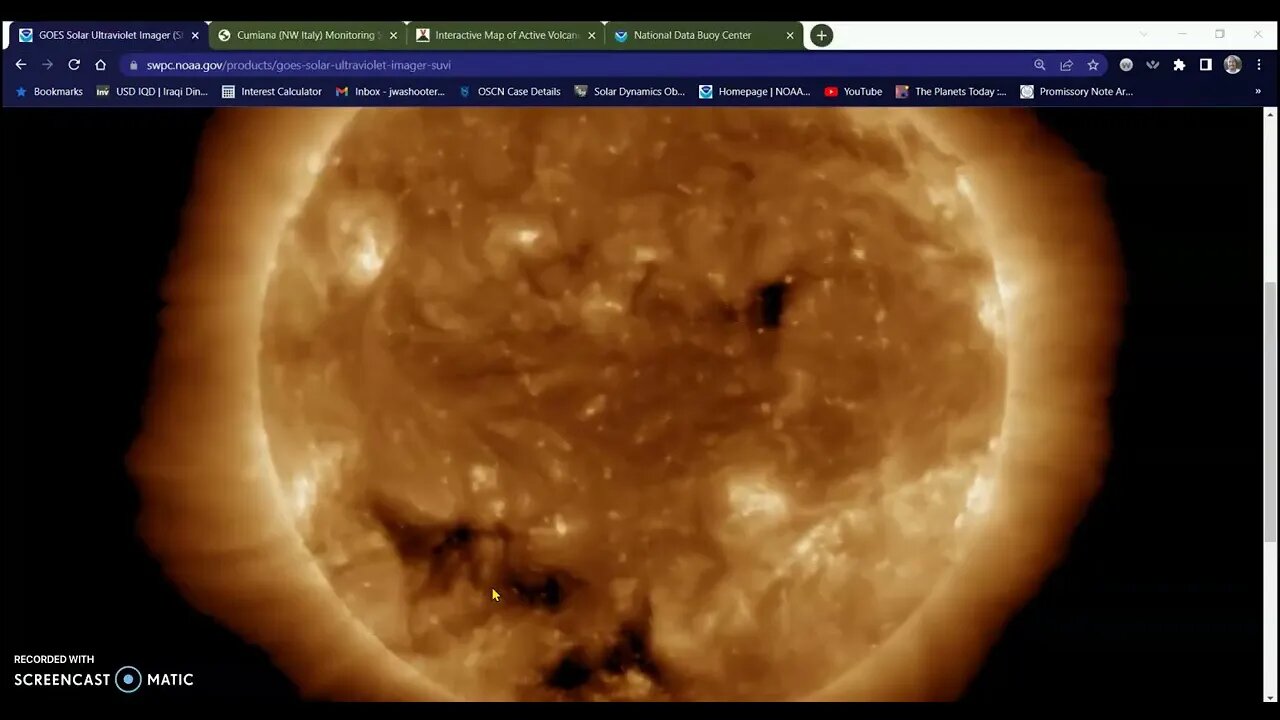Open the YouTube bookmark

point(853,91)
